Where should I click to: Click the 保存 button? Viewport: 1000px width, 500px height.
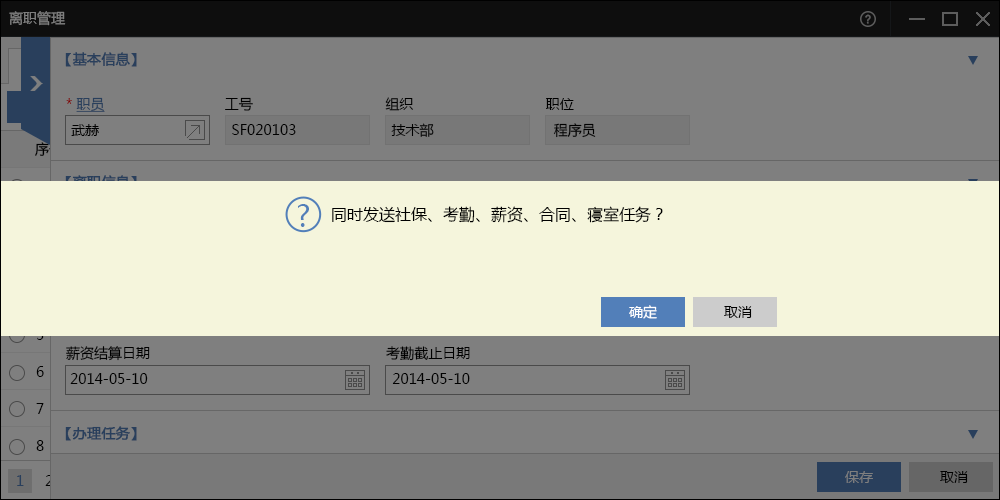(858, 477)
